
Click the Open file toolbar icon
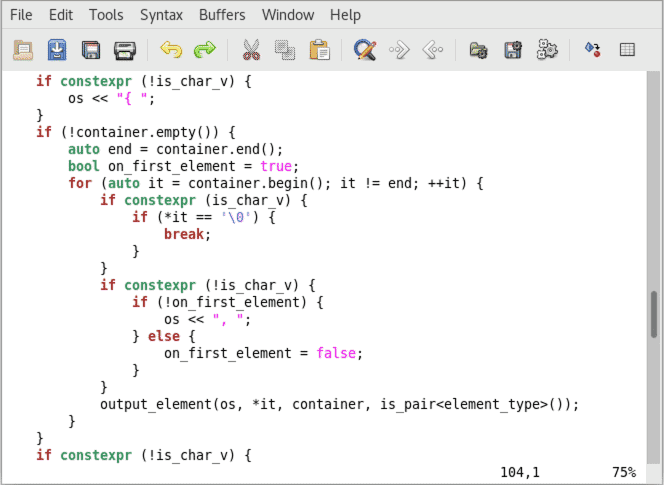coord(23,49)
